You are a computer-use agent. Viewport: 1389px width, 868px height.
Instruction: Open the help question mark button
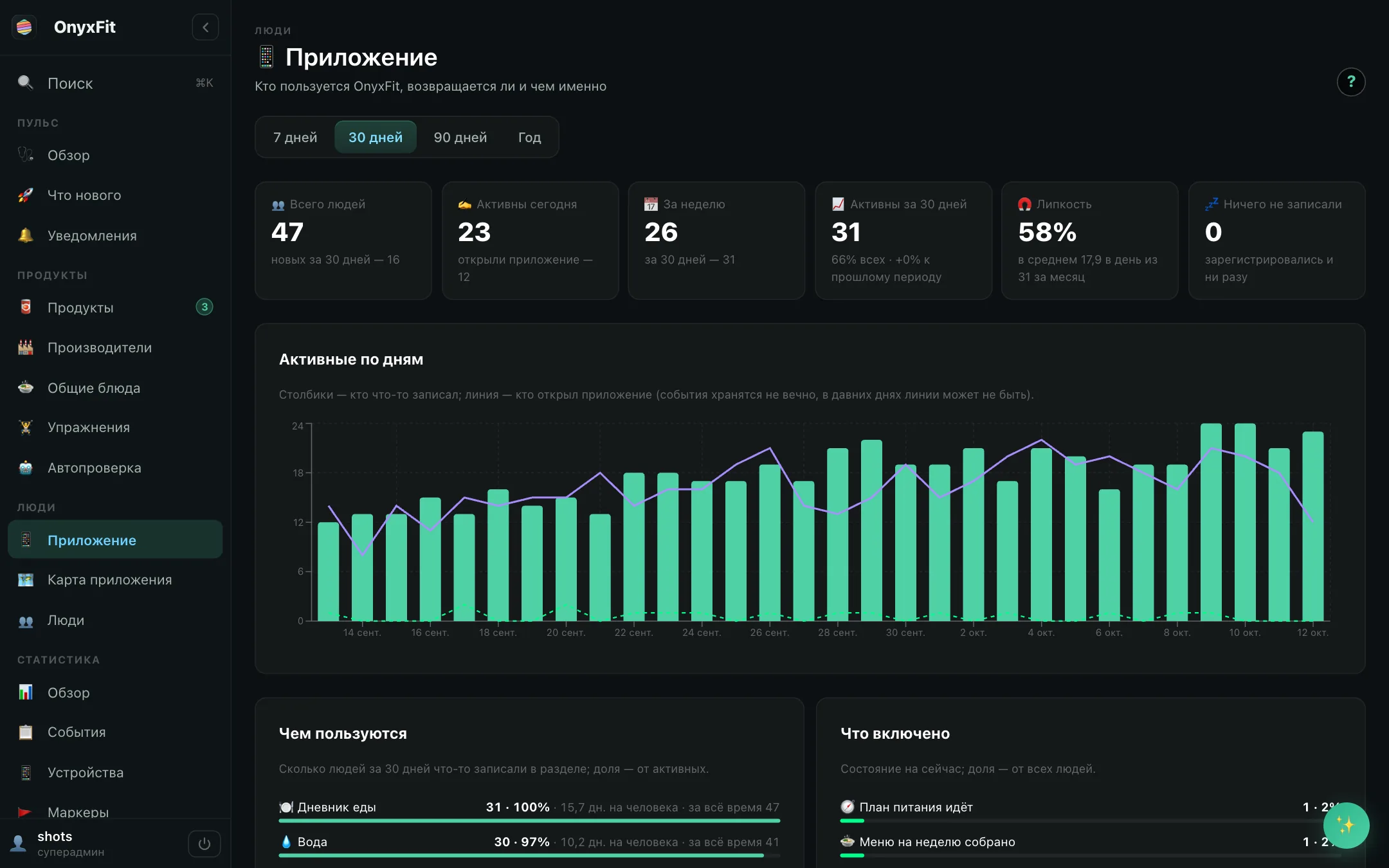click(x=1351, y=82)
